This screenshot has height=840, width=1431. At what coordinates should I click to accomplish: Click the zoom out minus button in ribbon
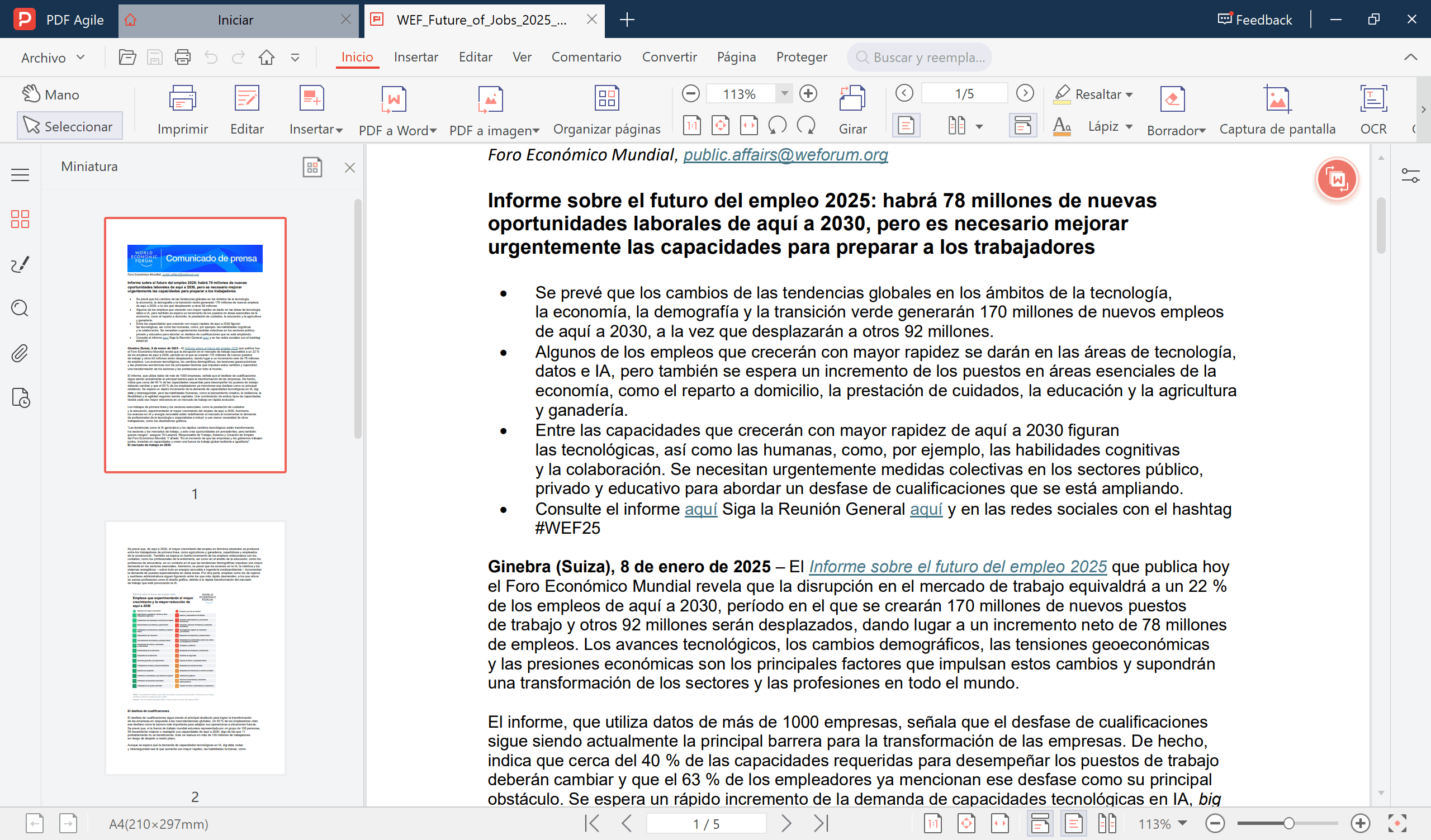(690, 93)
